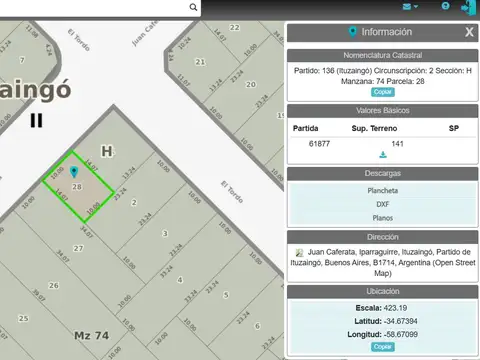480x360 pixels.
Task: Click the Descargas section header
Action: 383,173
